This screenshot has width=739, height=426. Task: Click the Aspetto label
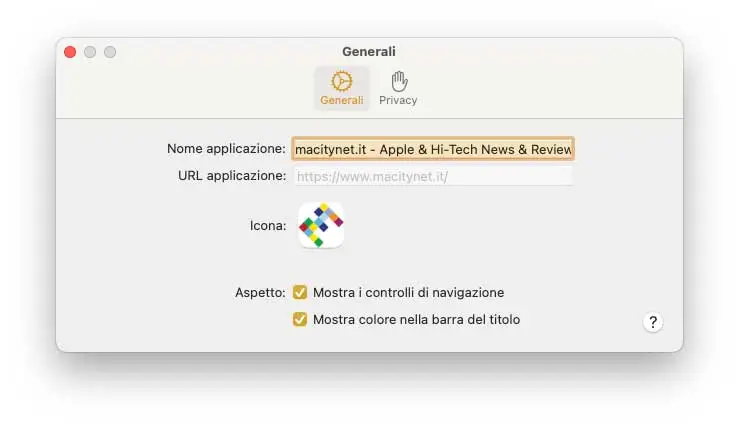coord(260,293)
